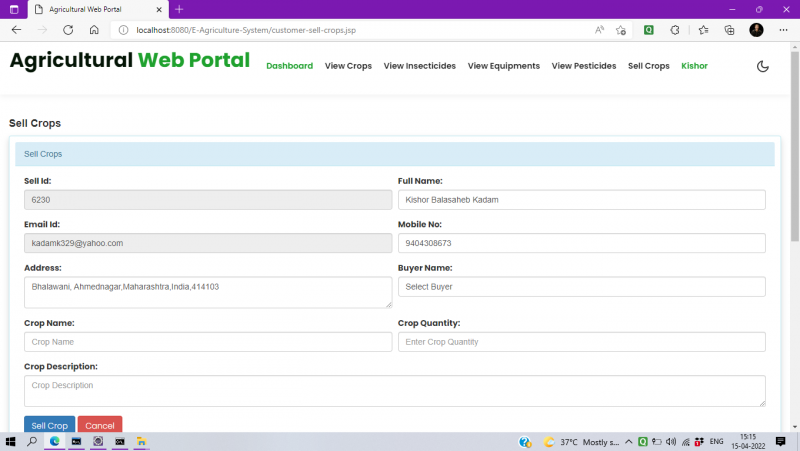Click the Full Name field
The height and width of the screenshot is (451, 800).
(x=582, y=200)
